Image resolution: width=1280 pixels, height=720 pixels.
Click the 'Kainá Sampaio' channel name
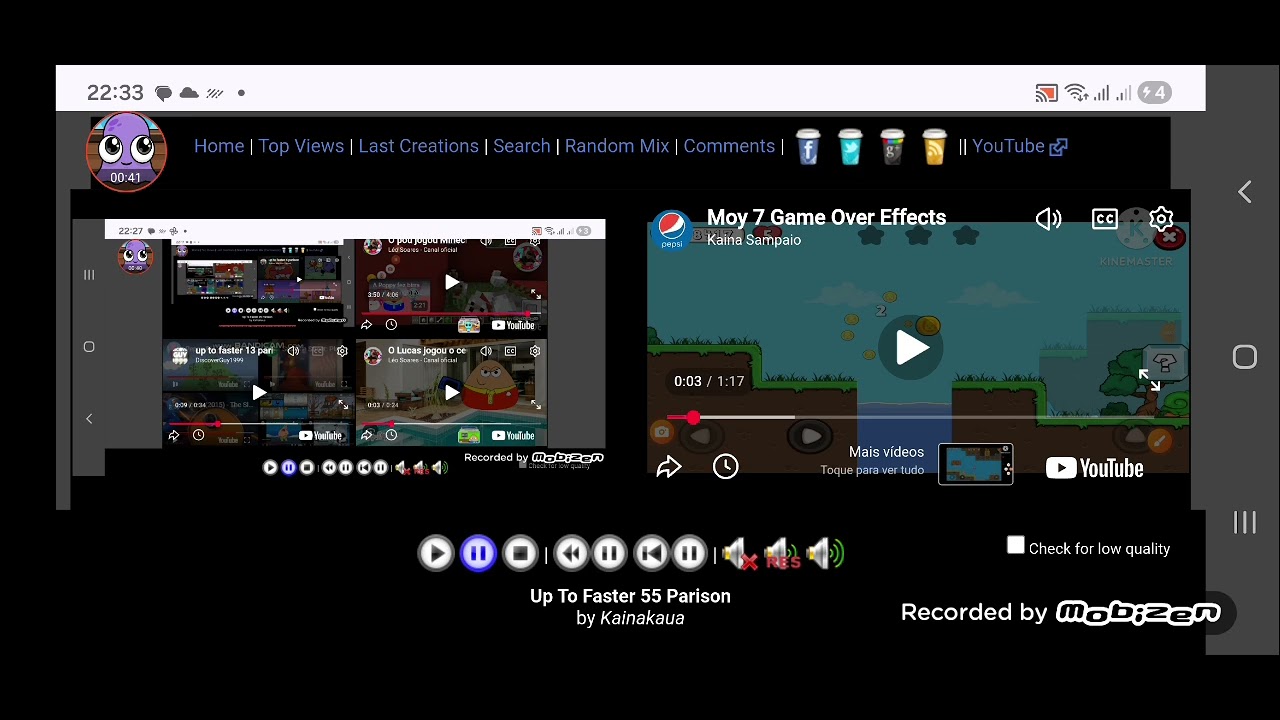(754, 240)
